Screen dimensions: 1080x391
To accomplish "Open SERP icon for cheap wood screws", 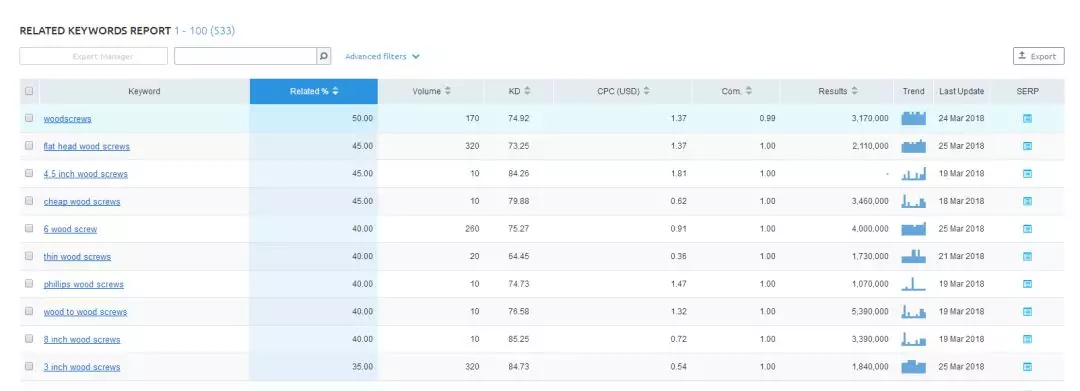I will point(1027,201).
